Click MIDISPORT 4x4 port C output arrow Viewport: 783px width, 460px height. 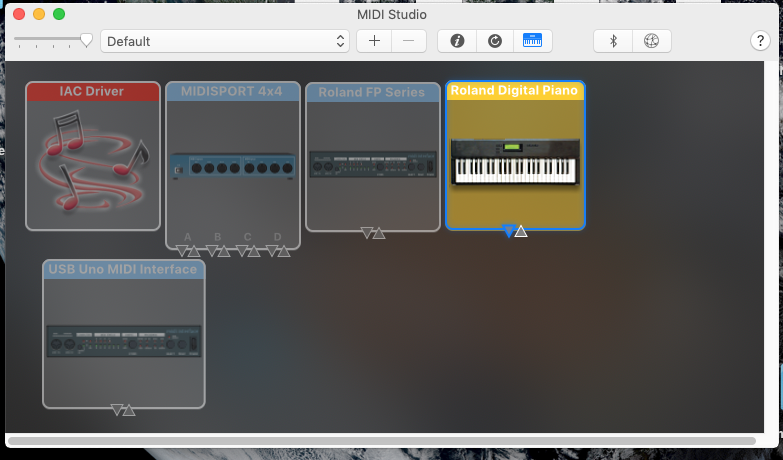coord(254,251)
